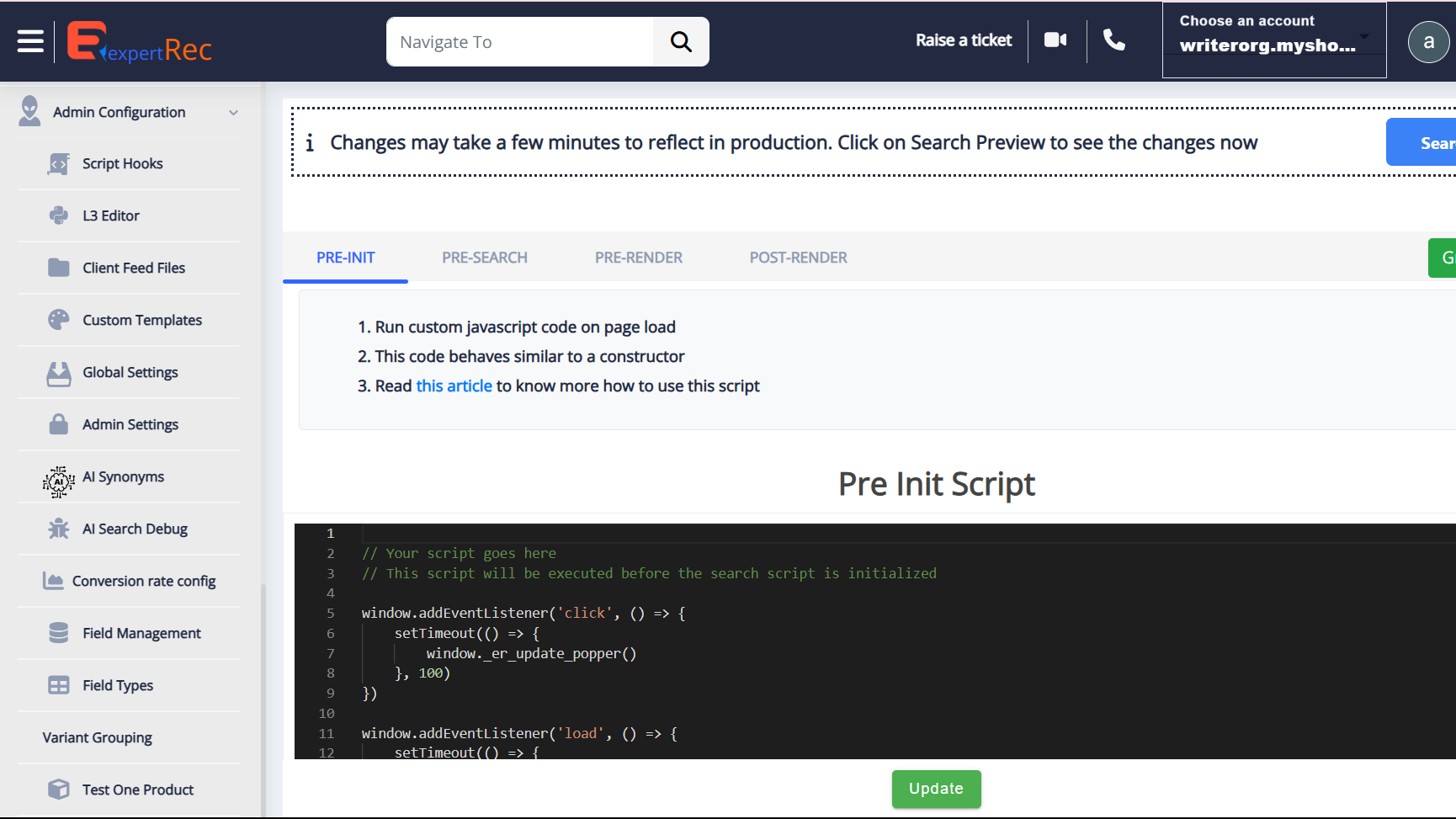The width and height of the screenshot is (1456, 819).
Task: Open Script Hooks from sidebar
Action: point(122,164)
